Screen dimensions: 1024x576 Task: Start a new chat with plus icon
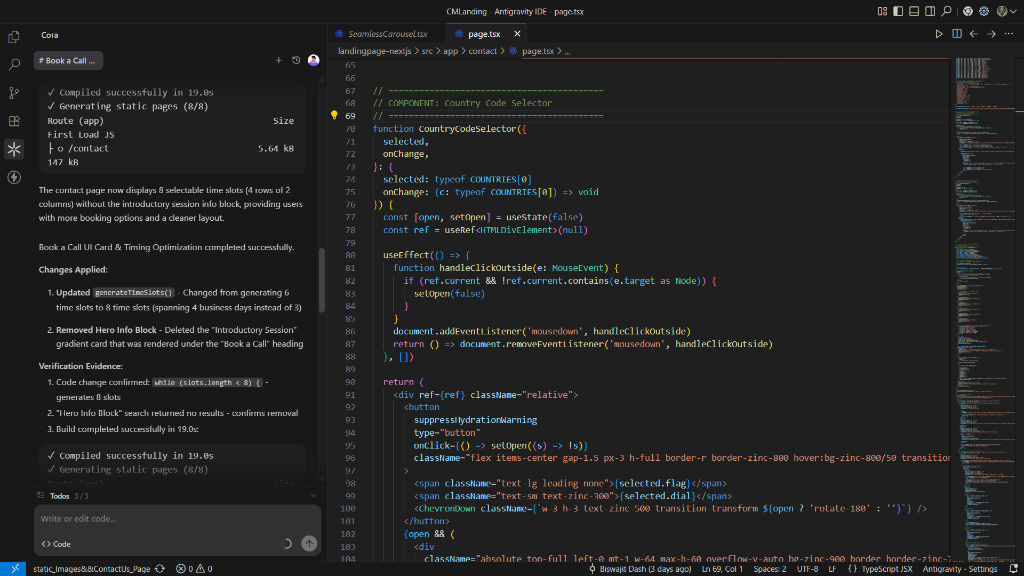click(x=278, y=60)
